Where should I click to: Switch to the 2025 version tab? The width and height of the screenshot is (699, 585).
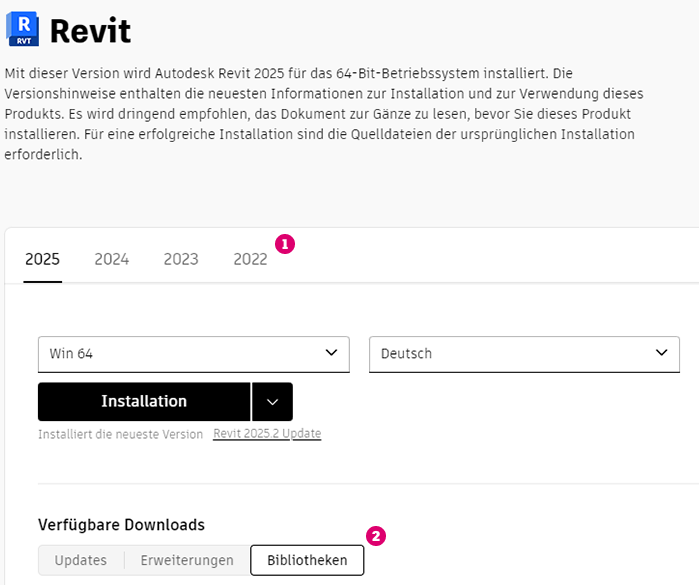pos(43,260)
